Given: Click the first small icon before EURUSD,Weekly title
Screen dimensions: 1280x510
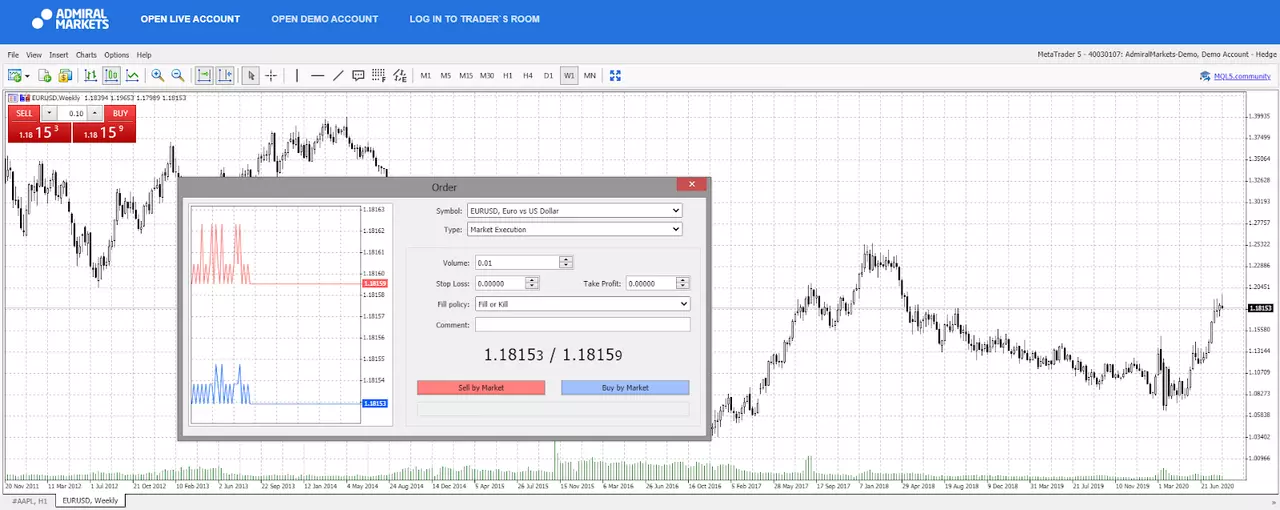Looking at the screenshot, I should point(11,97).
